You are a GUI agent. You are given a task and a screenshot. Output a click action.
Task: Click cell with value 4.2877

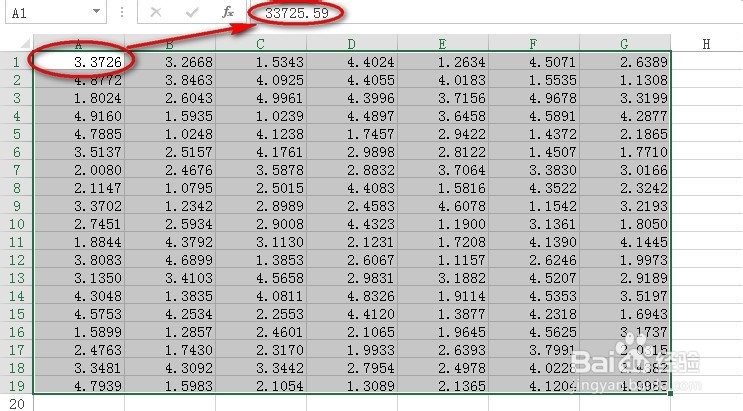tap(625, 116)
